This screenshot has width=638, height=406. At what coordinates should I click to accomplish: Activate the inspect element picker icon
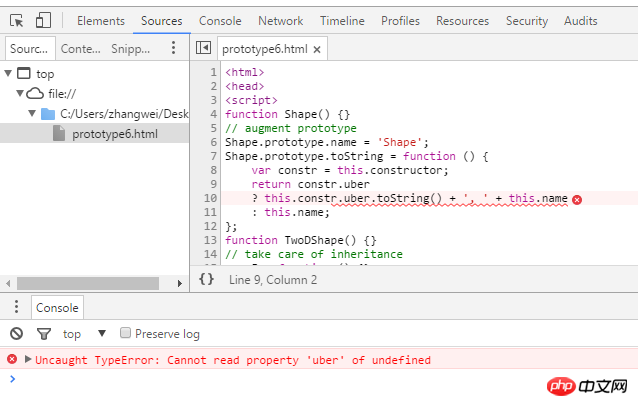point(17,20)
